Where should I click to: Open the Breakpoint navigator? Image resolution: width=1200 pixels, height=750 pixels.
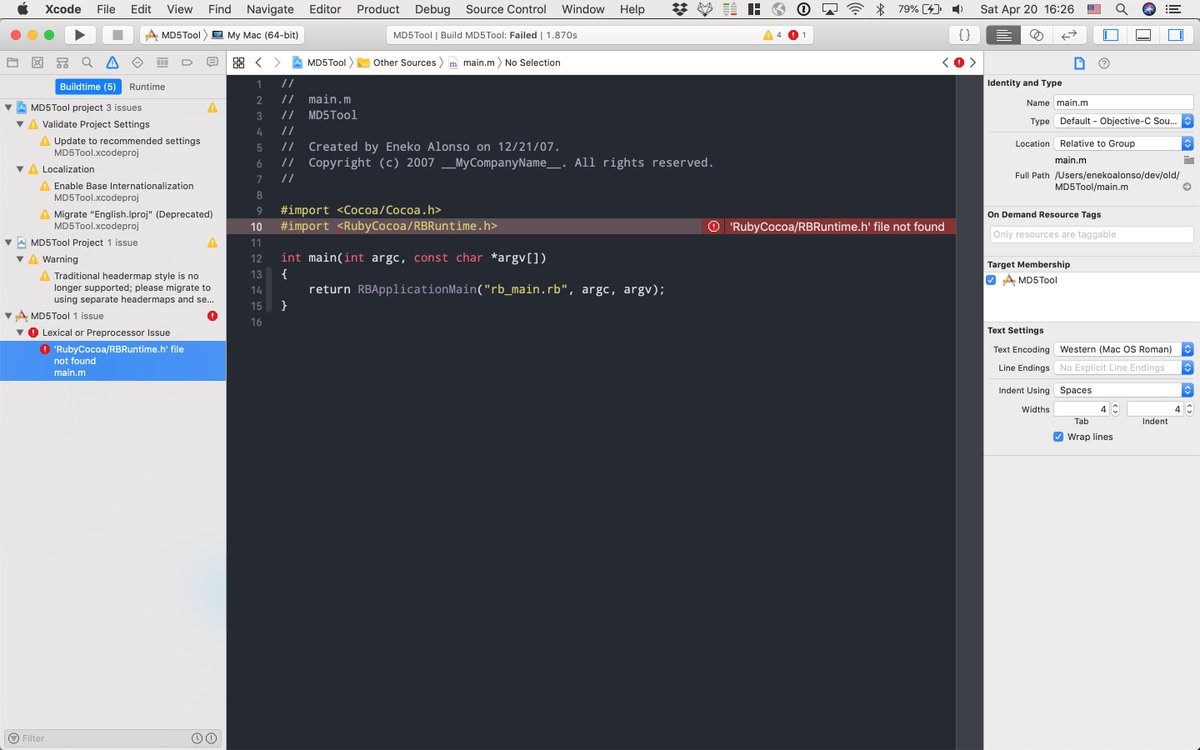pos(187,62)
